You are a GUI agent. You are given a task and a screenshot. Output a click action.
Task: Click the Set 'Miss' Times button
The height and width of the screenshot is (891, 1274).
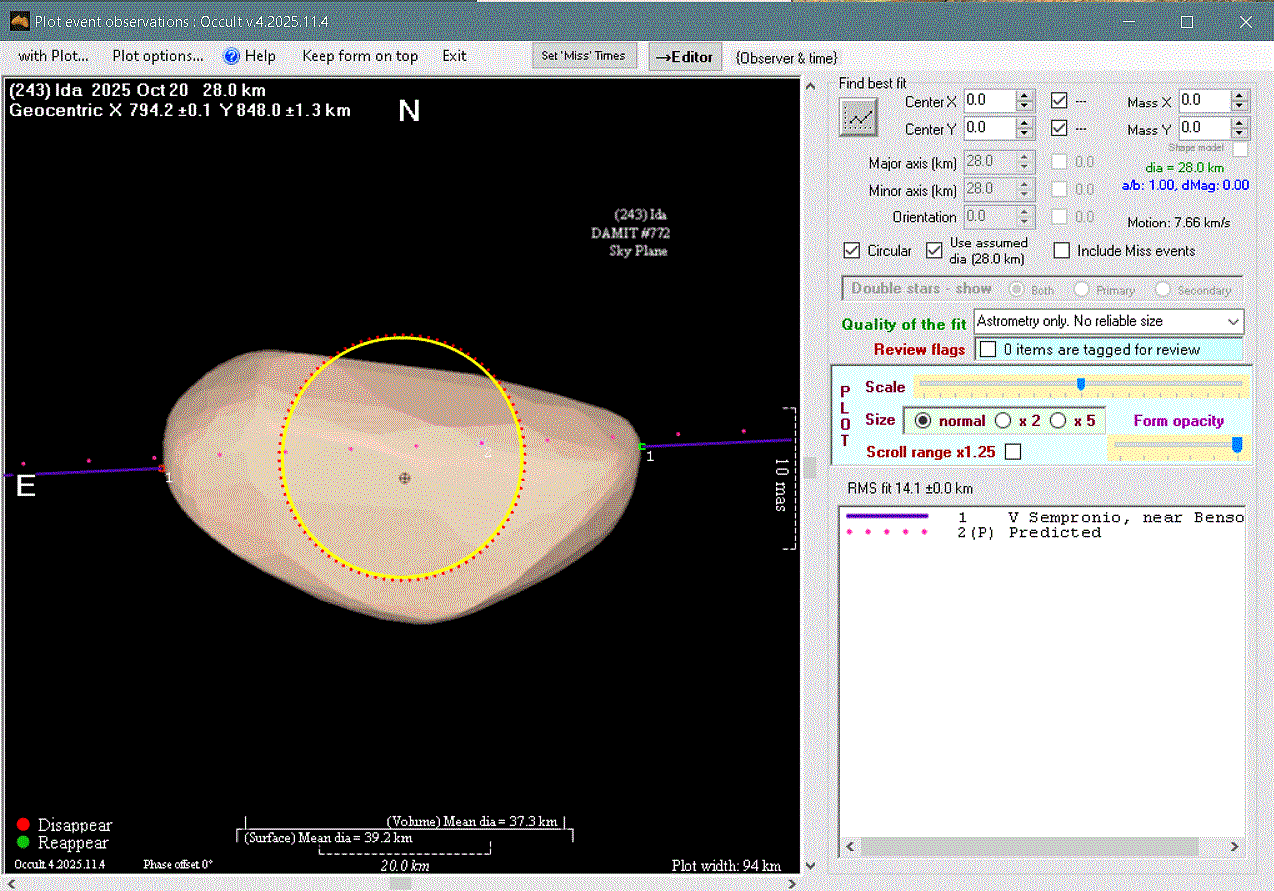[x=583, y=56]
